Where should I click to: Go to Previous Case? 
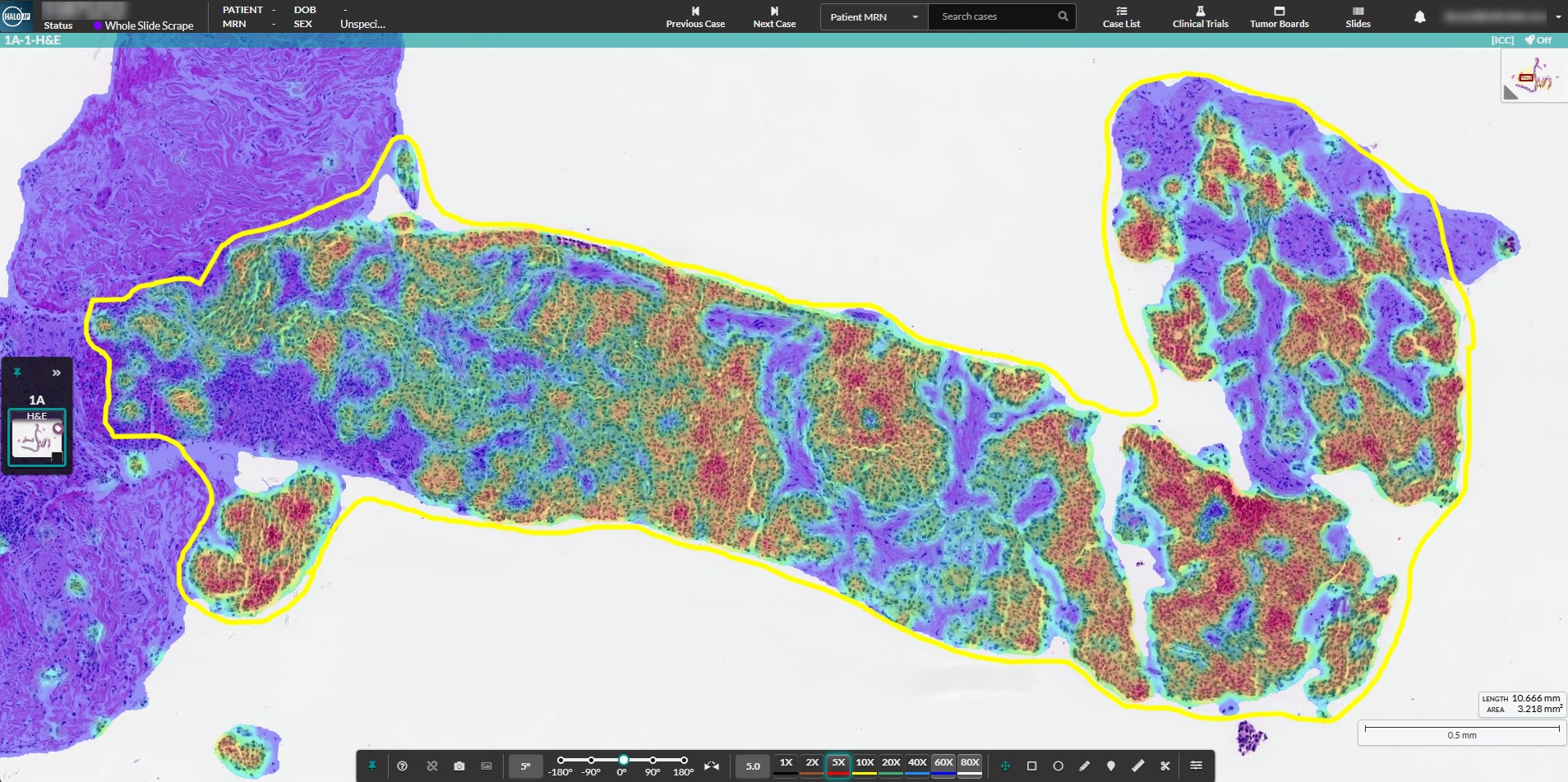click(695, 17)
